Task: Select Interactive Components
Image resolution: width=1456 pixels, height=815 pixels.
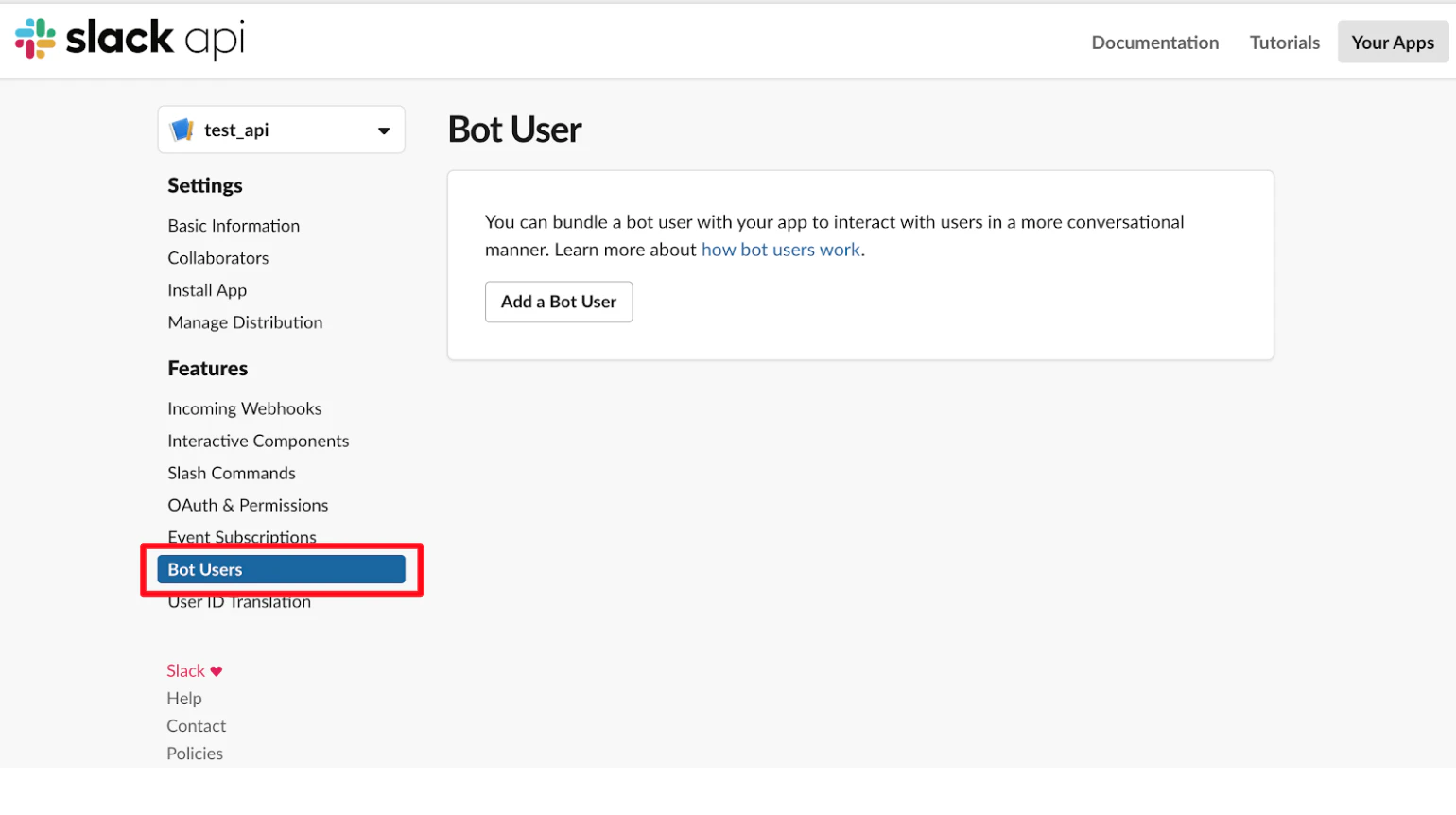Action: [x=258, y=441]
